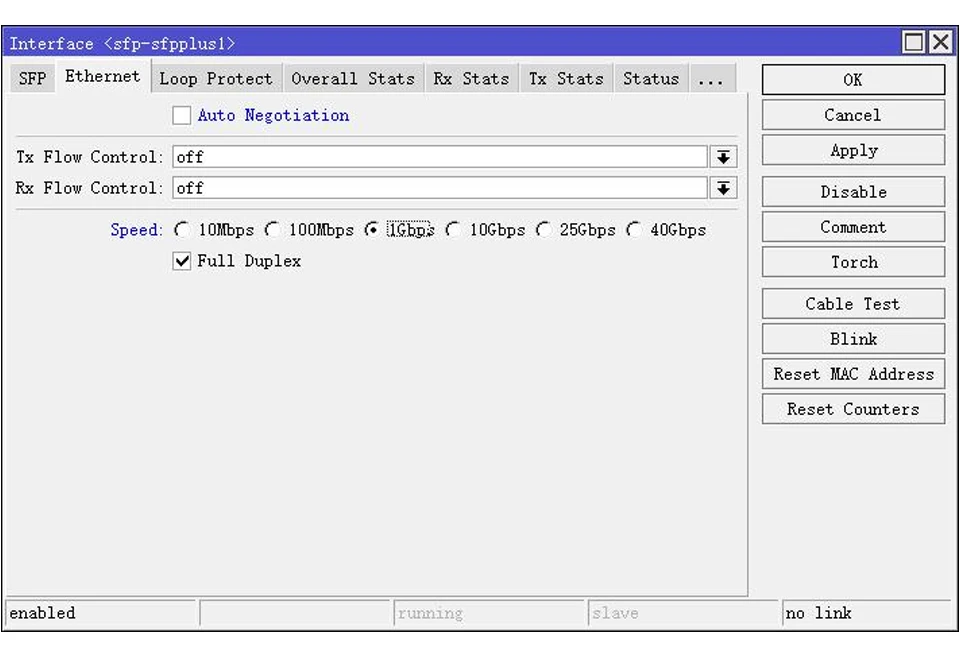Click Reset MAC Address button
Viewport: 960px width, 653px height.
(x=853, y=374)
